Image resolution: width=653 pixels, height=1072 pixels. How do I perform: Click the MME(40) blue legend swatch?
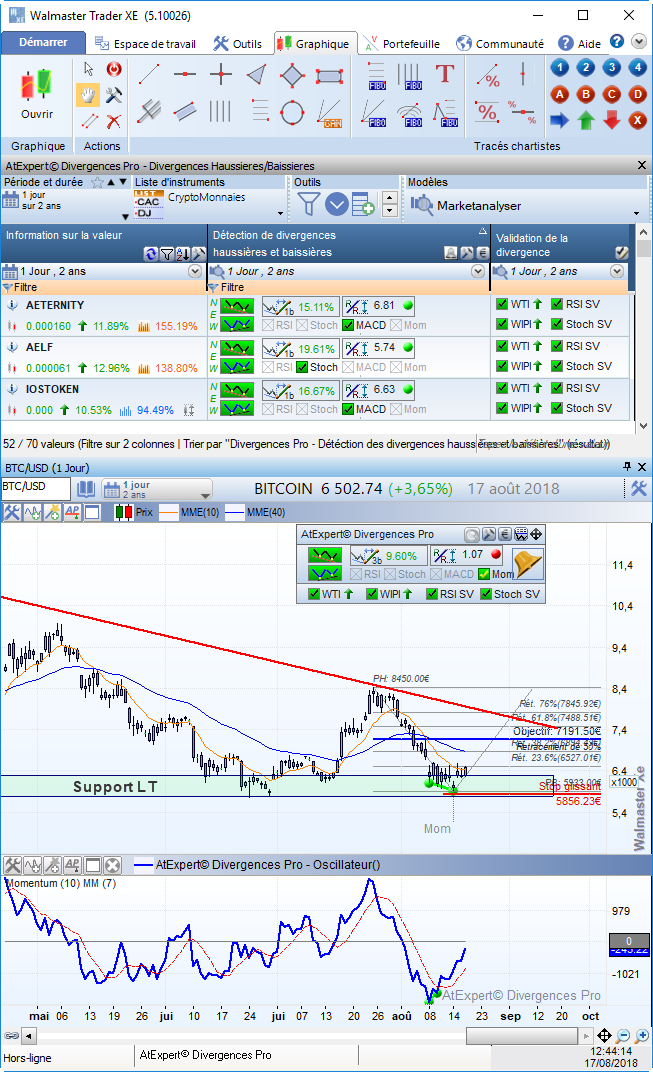pyautogui.click(x=235, y=512)
